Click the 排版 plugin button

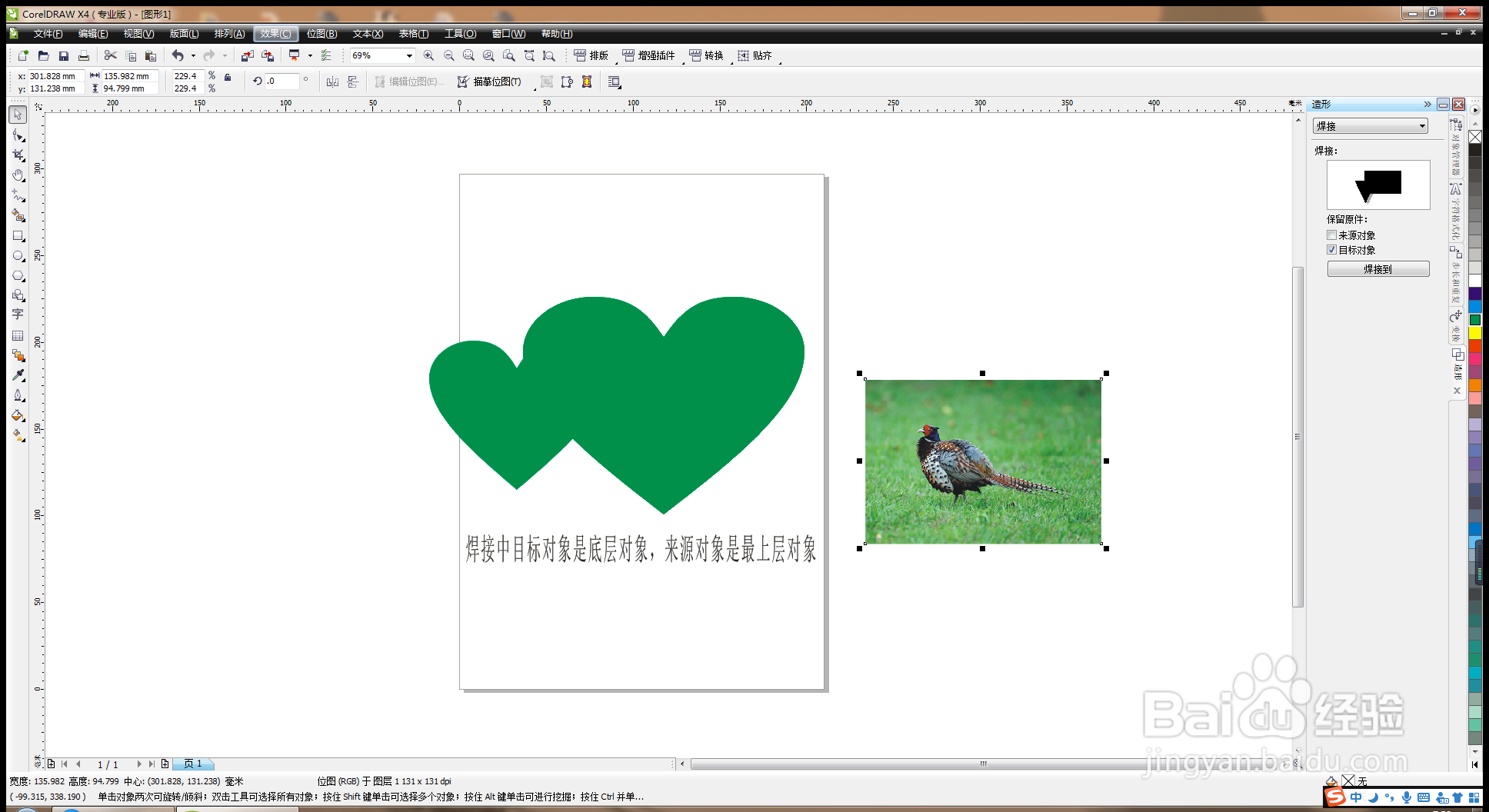click(591, 55)
